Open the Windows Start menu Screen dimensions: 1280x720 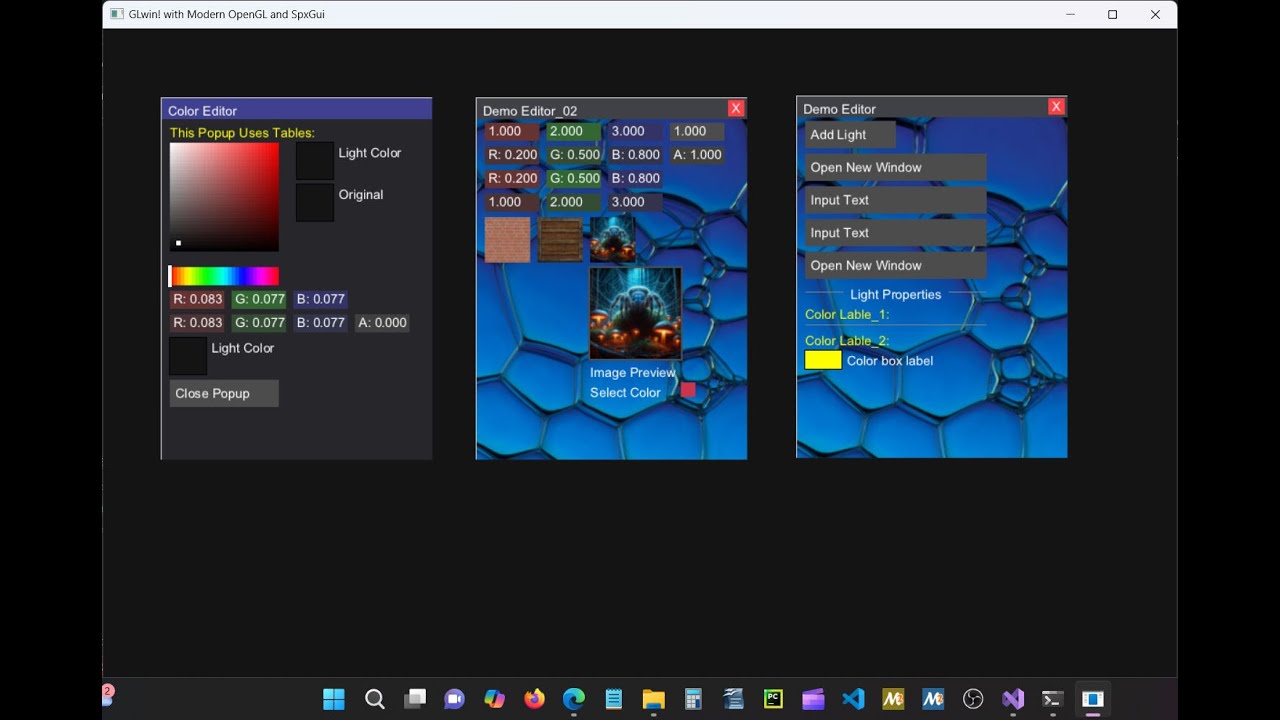coord(334,699)
